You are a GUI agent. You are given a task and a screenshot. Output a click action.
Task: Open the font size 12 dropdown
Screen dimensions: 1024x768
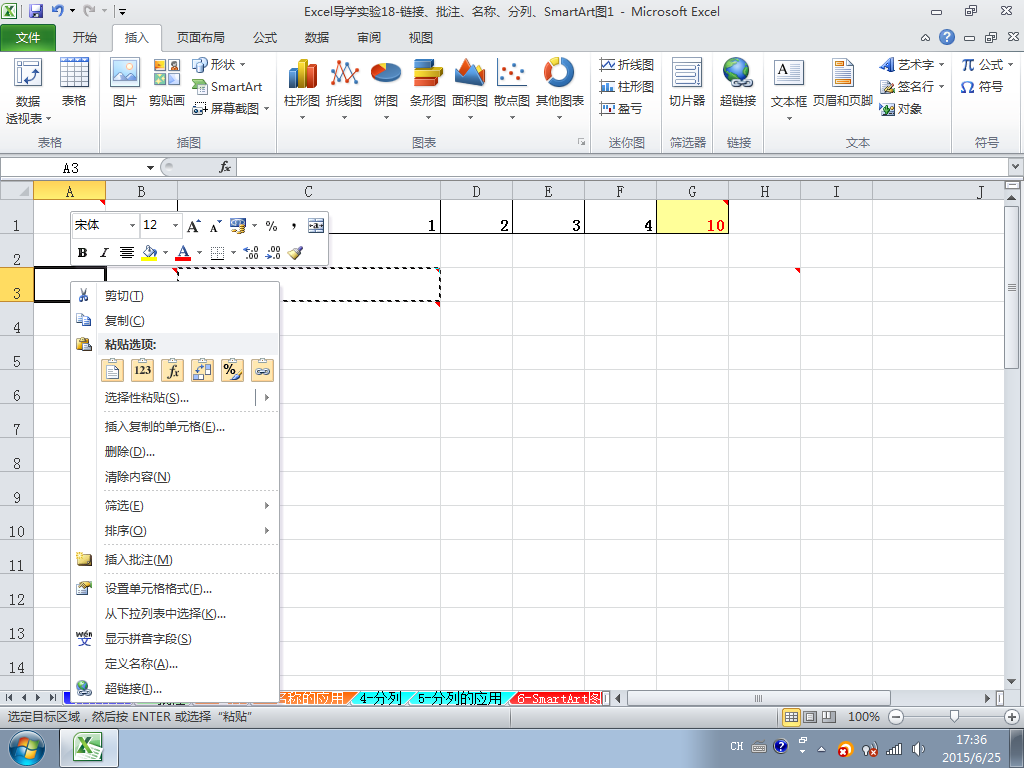(175, 226)
